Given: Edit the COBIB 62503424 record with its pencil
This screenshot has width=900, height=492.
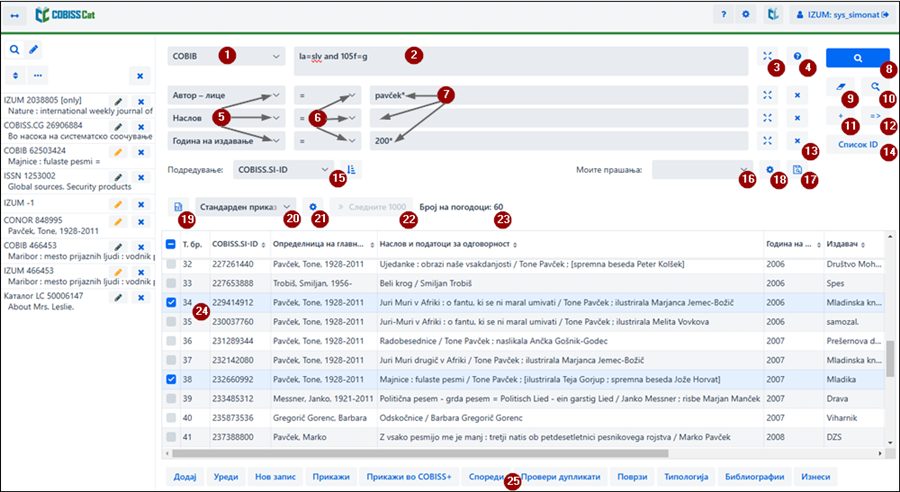Looking at the screenshot, I should coord(118,152).
